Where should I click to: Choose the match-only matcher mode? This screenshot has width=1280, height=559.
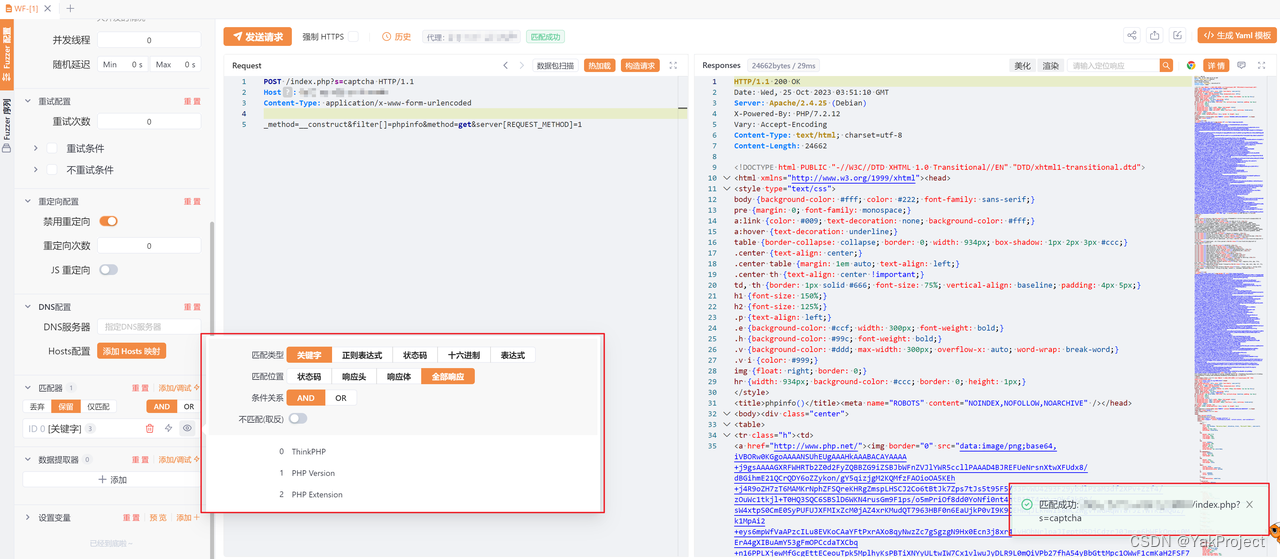coord(99,407)
